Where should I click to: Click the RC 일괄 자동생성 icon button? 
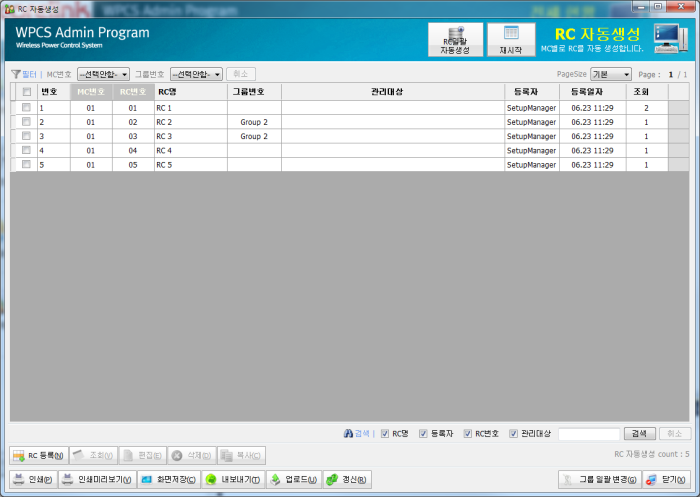pyautogui.click(x=455, y=39)
